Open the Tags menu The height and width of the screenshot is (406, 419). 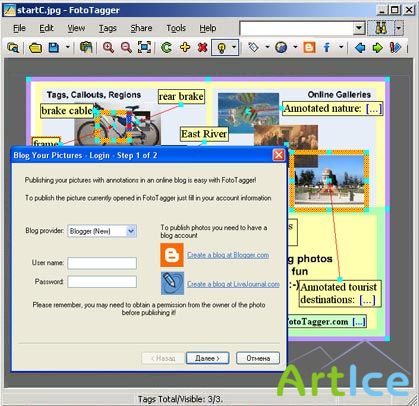point(107,28)
